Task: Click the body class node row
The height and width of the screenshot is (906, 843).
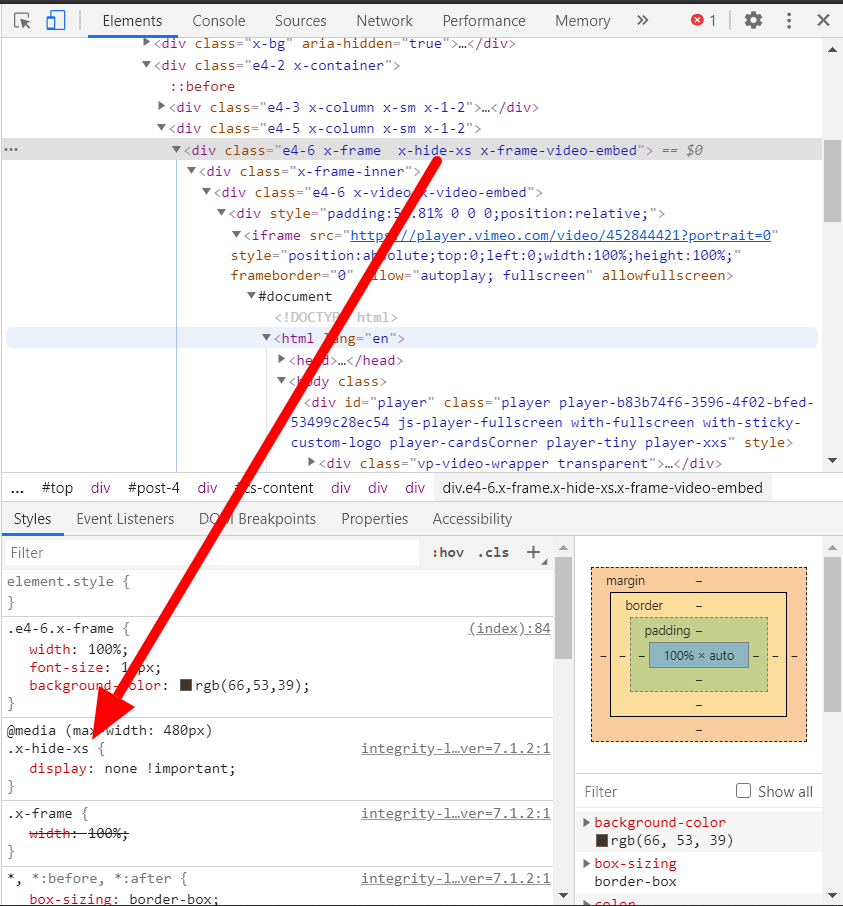Action: click(337, 381)
